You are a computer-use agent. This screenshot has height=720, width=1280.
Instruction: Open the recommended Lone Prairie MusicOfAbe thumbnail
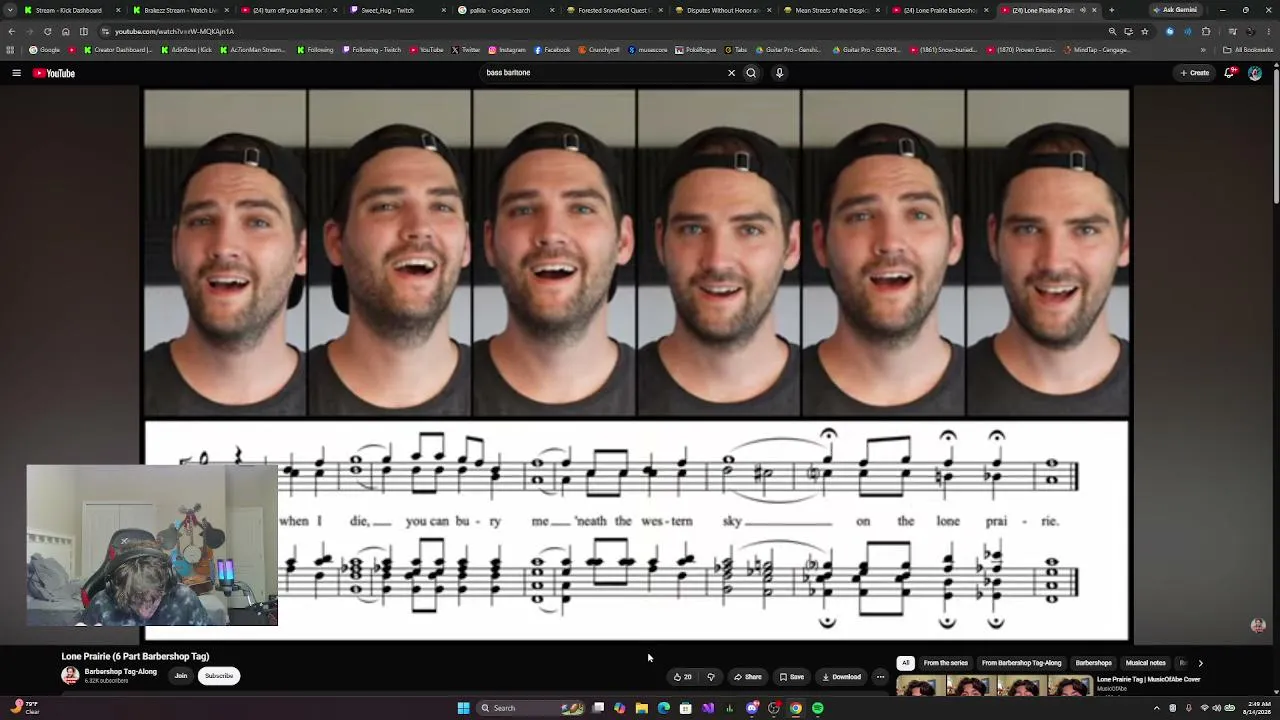click(995, 687)
